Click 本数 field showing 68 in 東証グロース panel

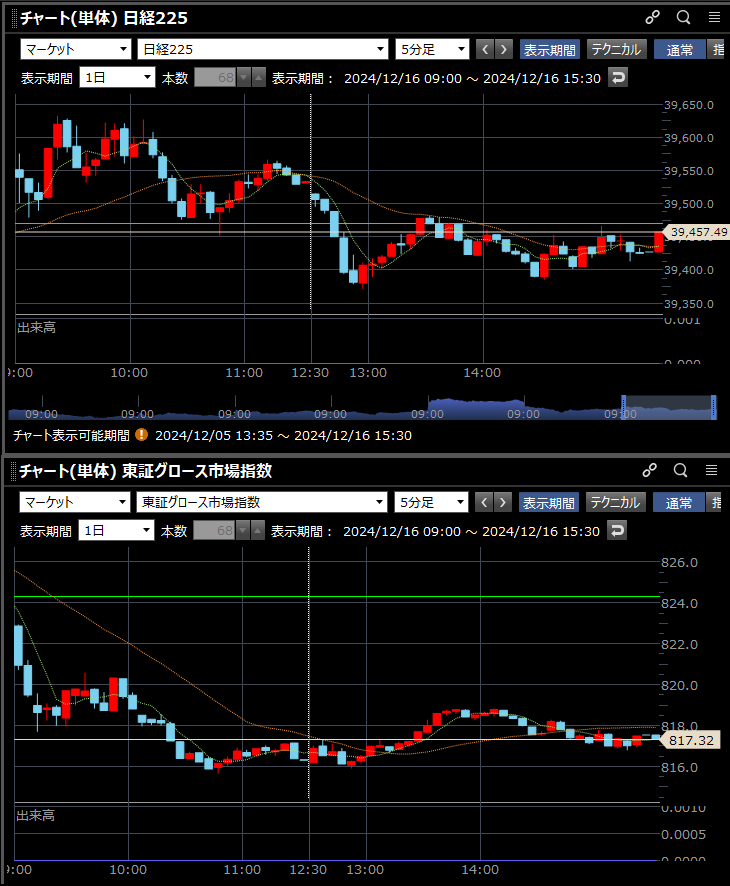click(214, 530)
